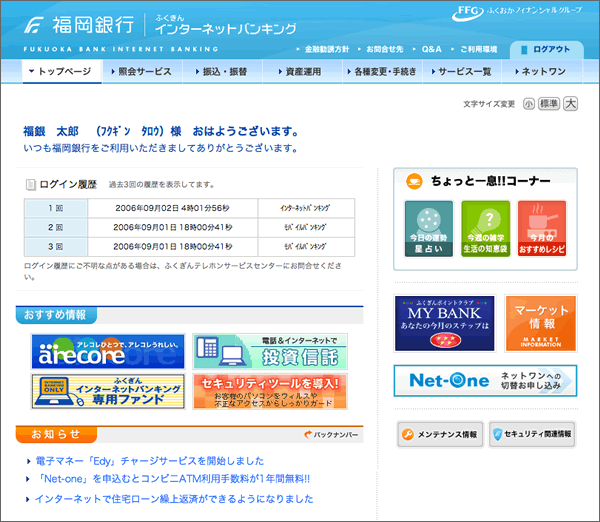This screenshot has width=600, height=522.
Task: Click the インターネットバンキング channel cell in row 1
Action: (x=306, y=208)
